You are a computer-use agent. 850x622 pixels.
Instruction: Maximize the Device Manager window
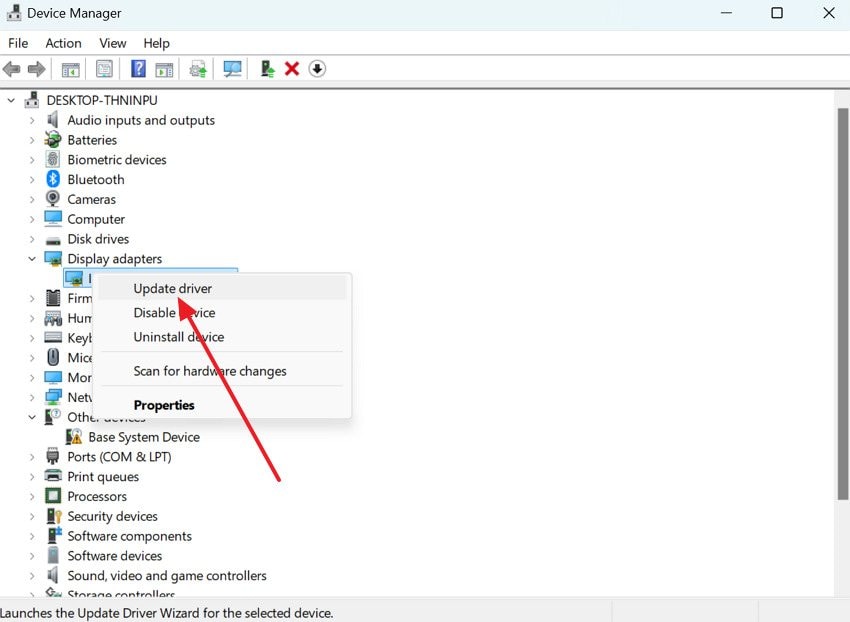pyautogui.click(x=777, y=12)
